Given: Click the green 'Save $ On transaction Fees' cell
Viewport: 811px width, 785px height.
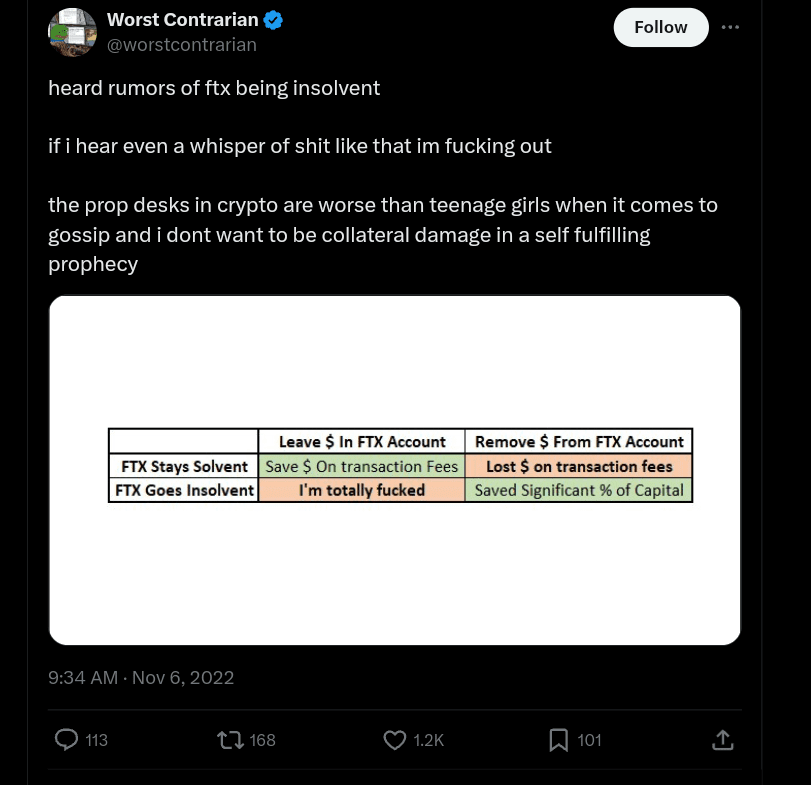Looking at the screenshot, I should [x=361, y=466].
